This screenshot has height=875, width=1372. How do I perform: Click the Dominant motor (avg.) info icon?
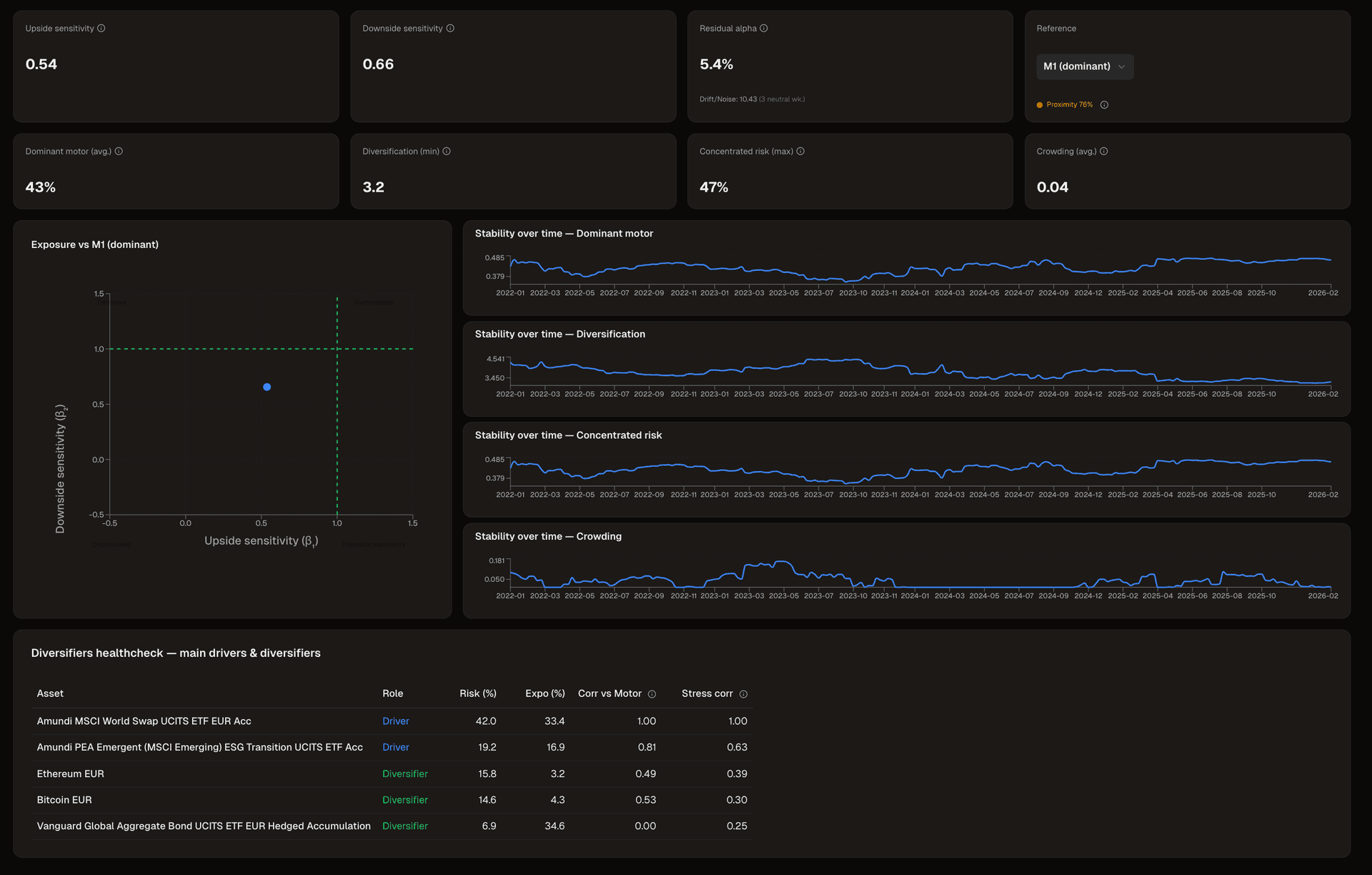pos(119,151)
